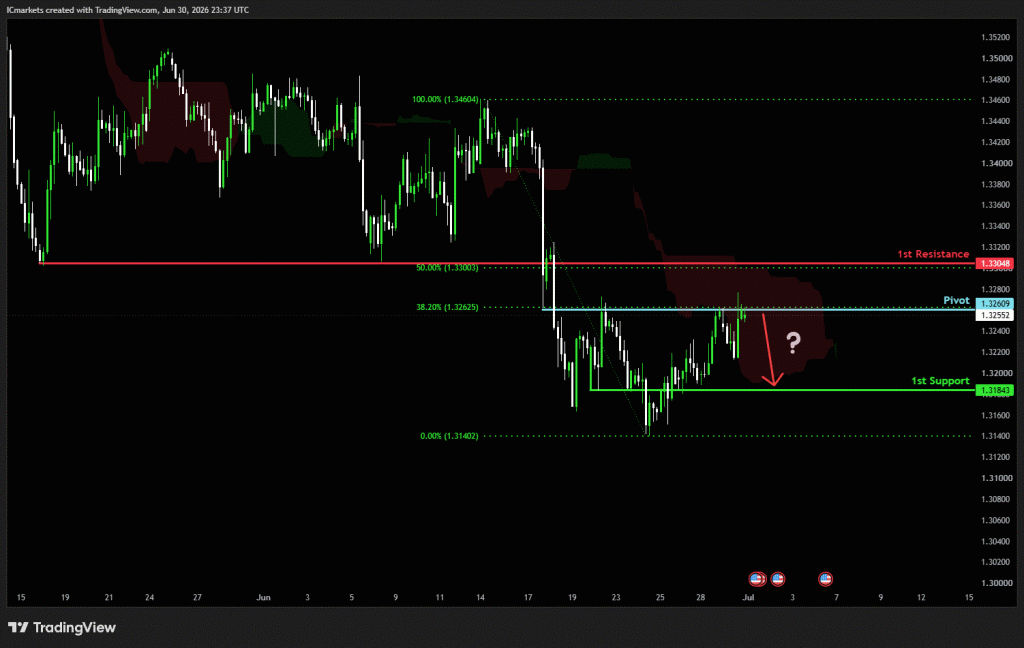Click the 50.00% (1.33003) Fibonacci label
Screen dimensions: 1024x648
[x=447, y=268]
